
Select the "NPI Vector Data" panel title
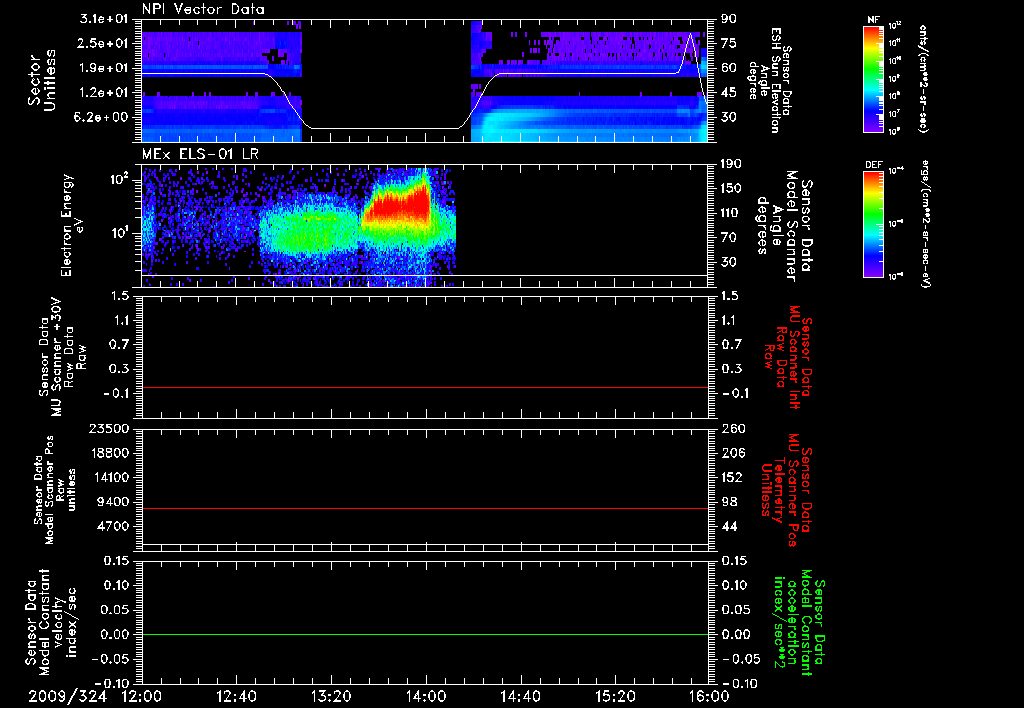(x=204, y=9)
